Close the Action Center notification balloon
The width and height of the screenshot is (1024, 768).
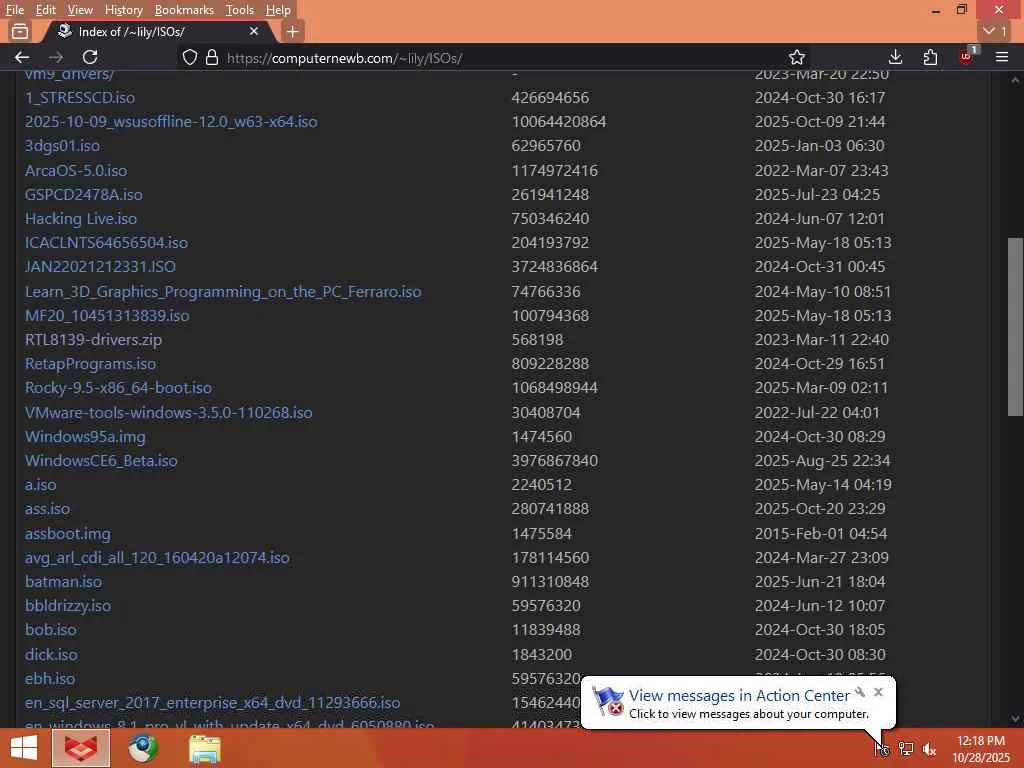[878, 692]
